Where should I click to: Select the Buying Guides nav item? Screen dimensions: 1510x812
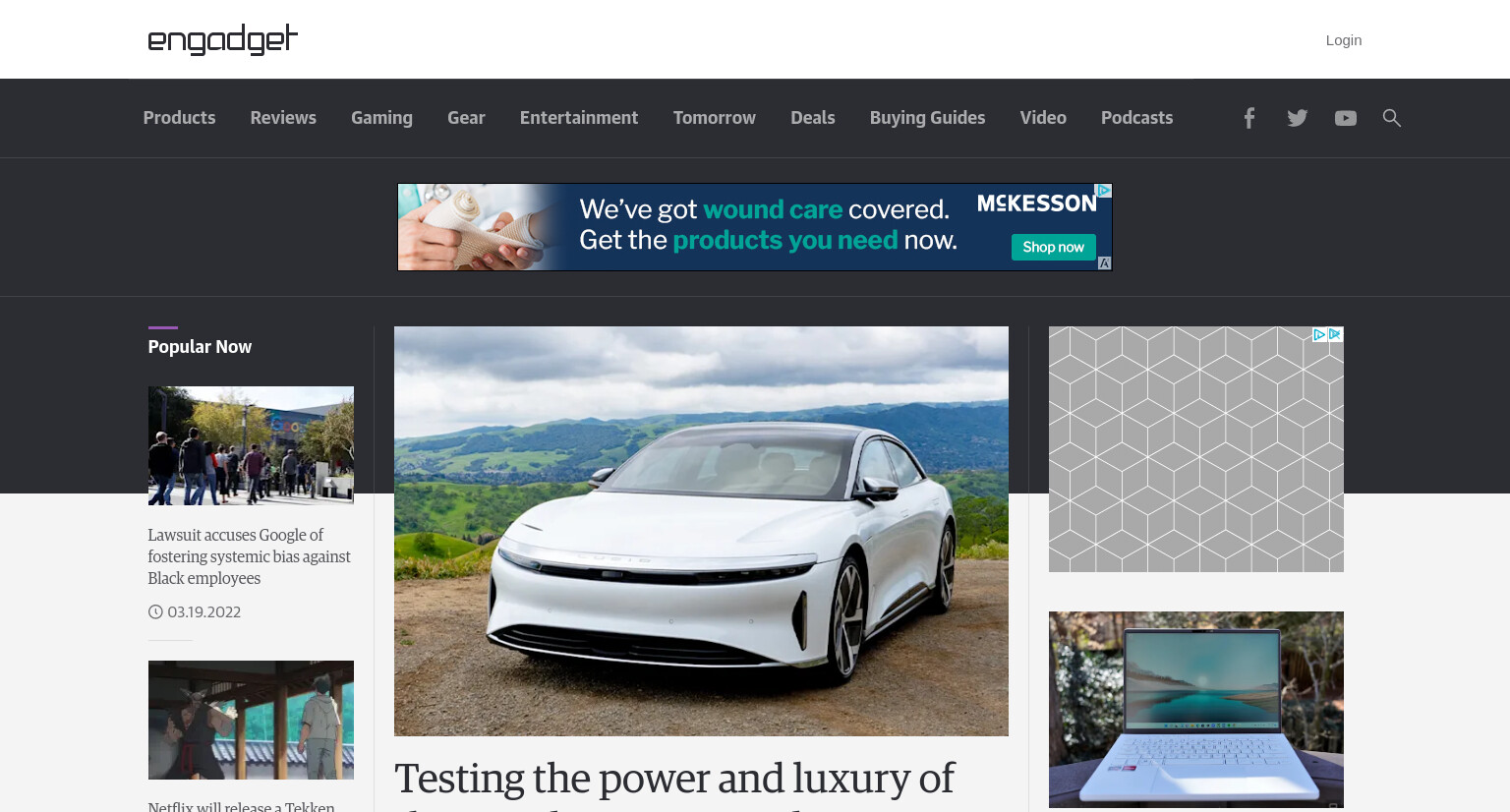(927, 118)
